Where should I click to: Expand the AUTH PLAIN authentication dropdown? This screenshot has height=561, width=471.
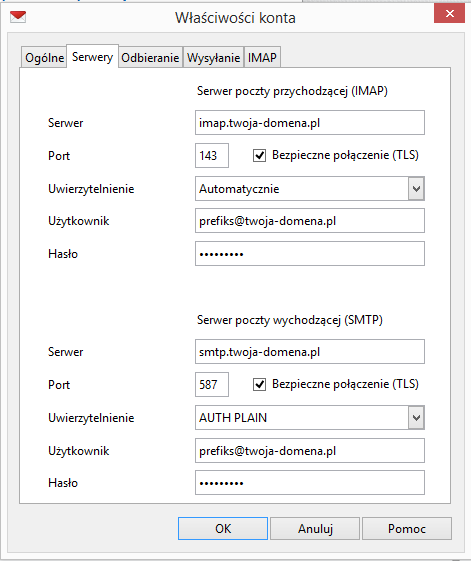click(x=416, y=418)
